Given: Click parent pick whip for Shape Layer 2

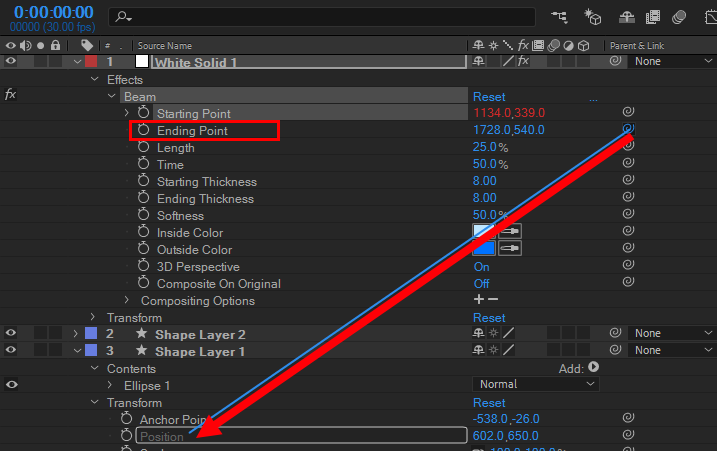Looking at the screenshot, I should coord(615,333).
